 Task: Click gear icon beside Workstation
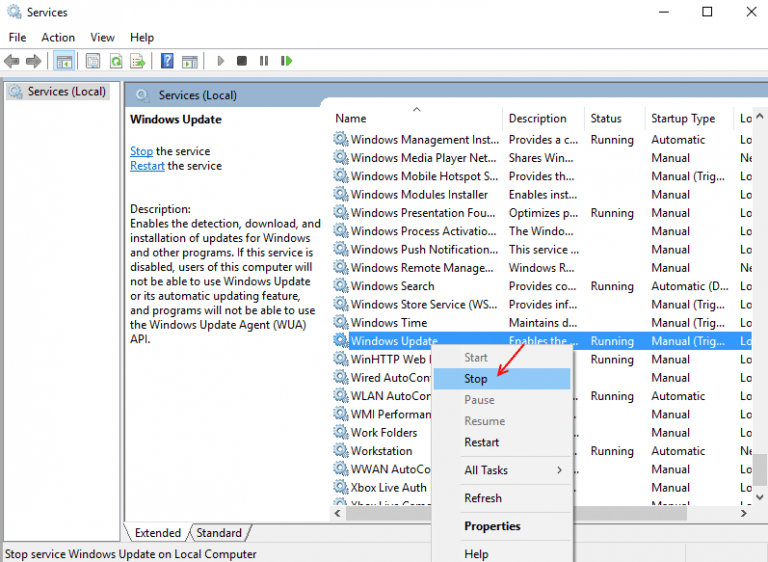[x=341, y=450]
